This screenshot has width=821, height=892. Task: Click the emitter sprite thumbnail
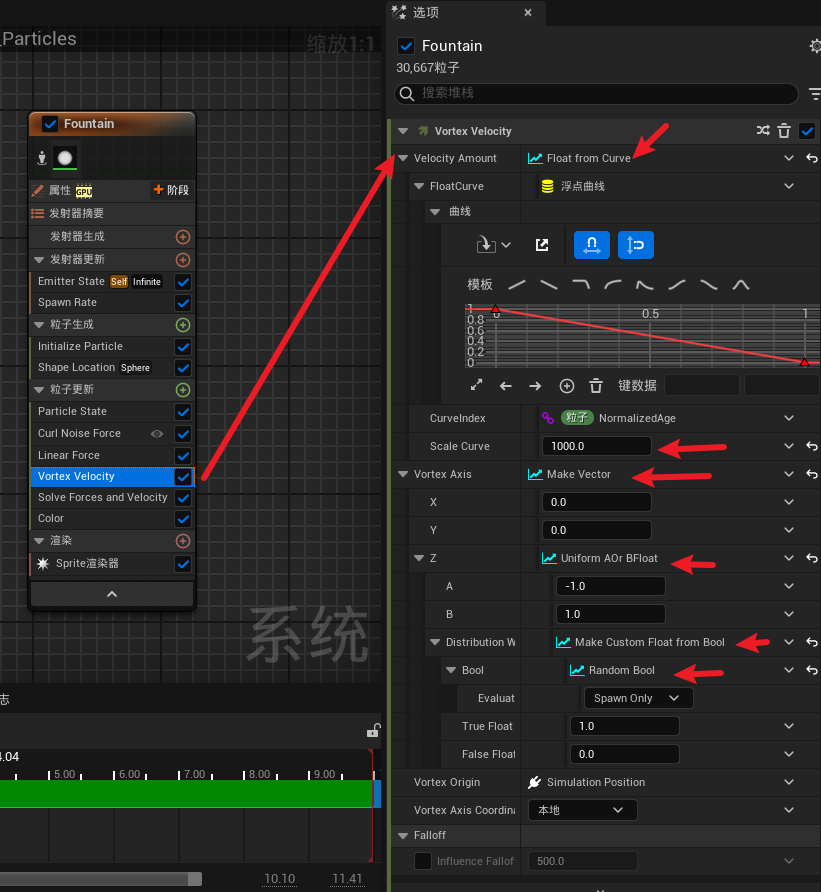point(65,158)
